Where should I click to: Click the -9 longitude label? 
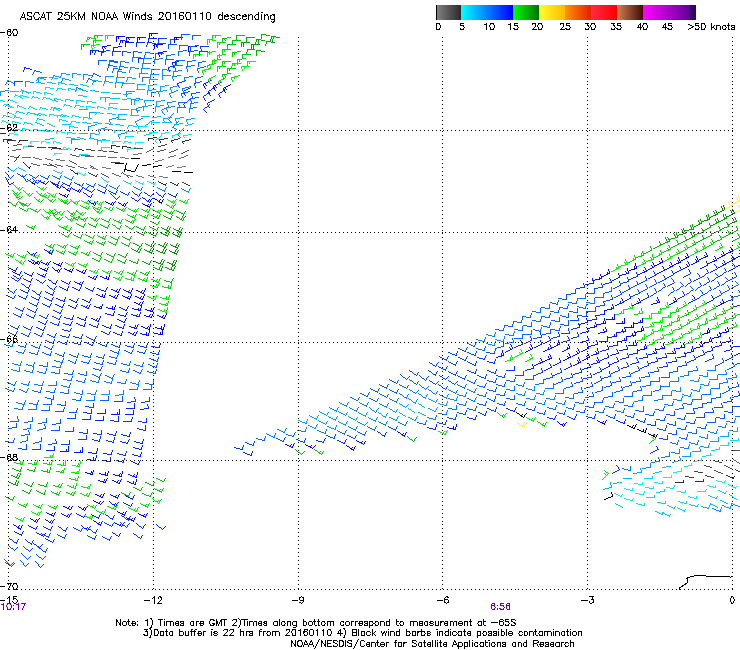[x=297, y=600]
